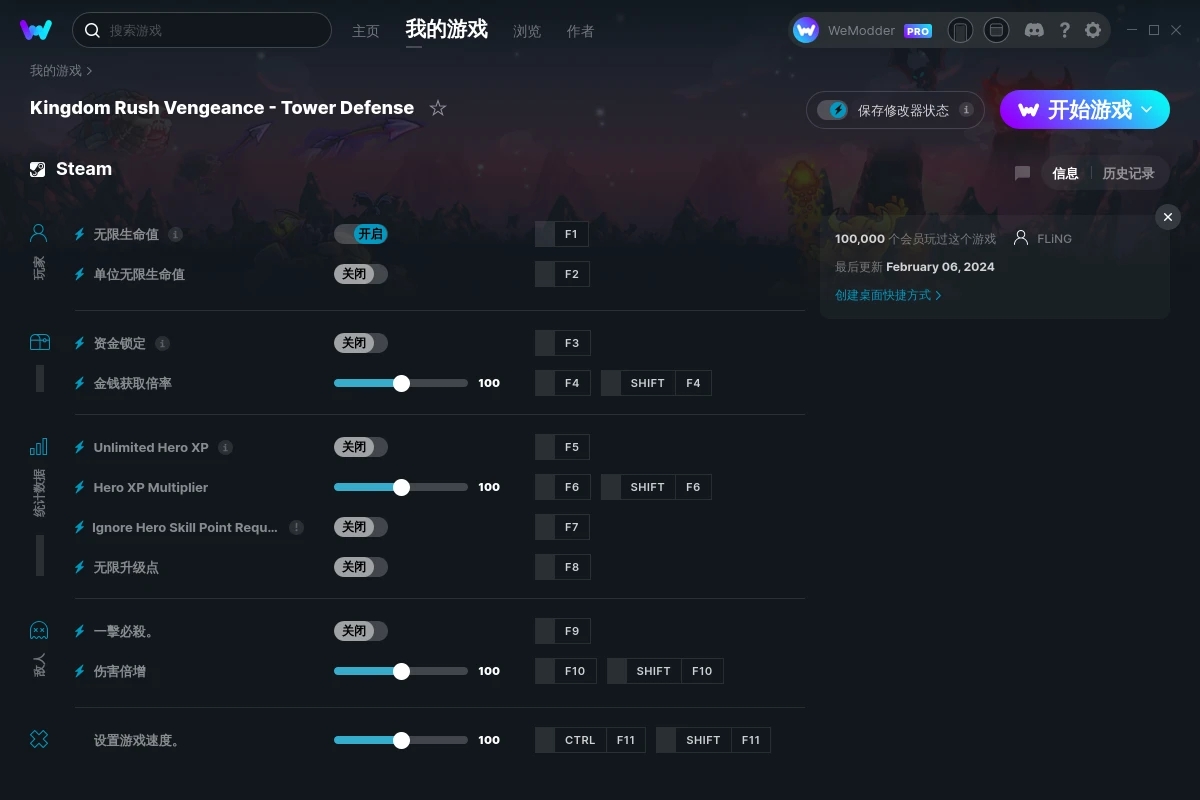Click the overlay window icon in header
Screen dimensions: 1200x800
tap(996, 30)
